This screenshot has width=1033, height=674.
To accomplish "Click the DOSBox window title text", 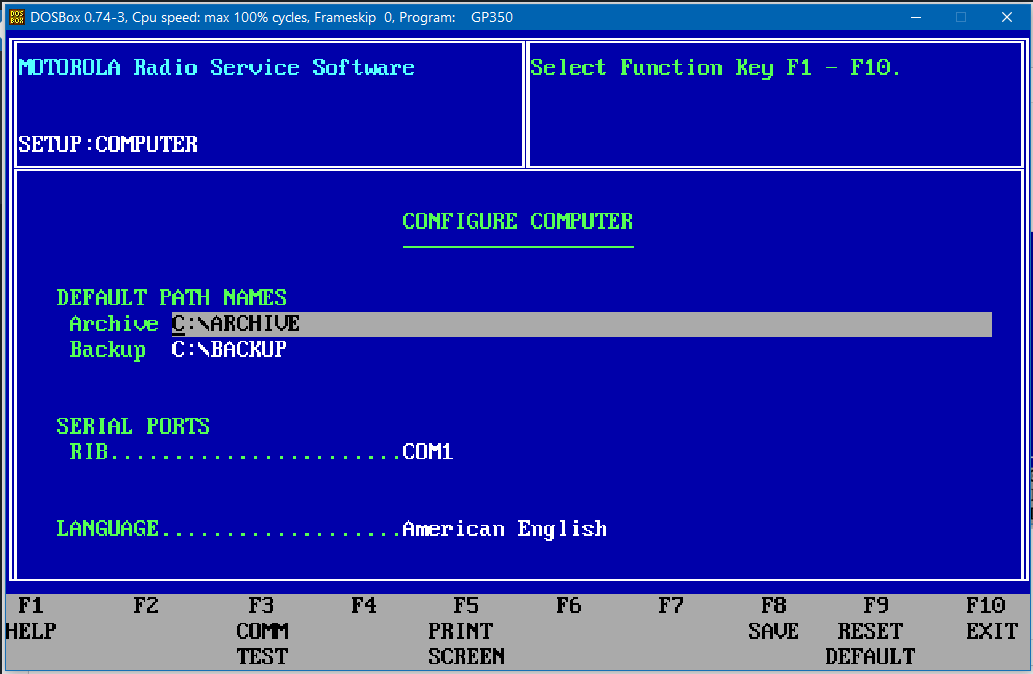I will pyautogui.click(x=271, y=17).
